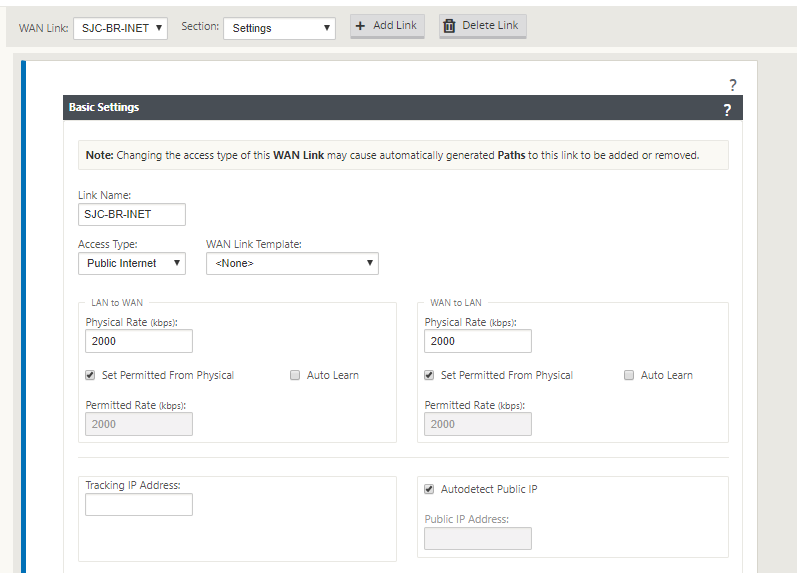Click the WAN to LAN Permitted Rate field
The width and height of the screenshot is (797, 573).
pos(478,424)
